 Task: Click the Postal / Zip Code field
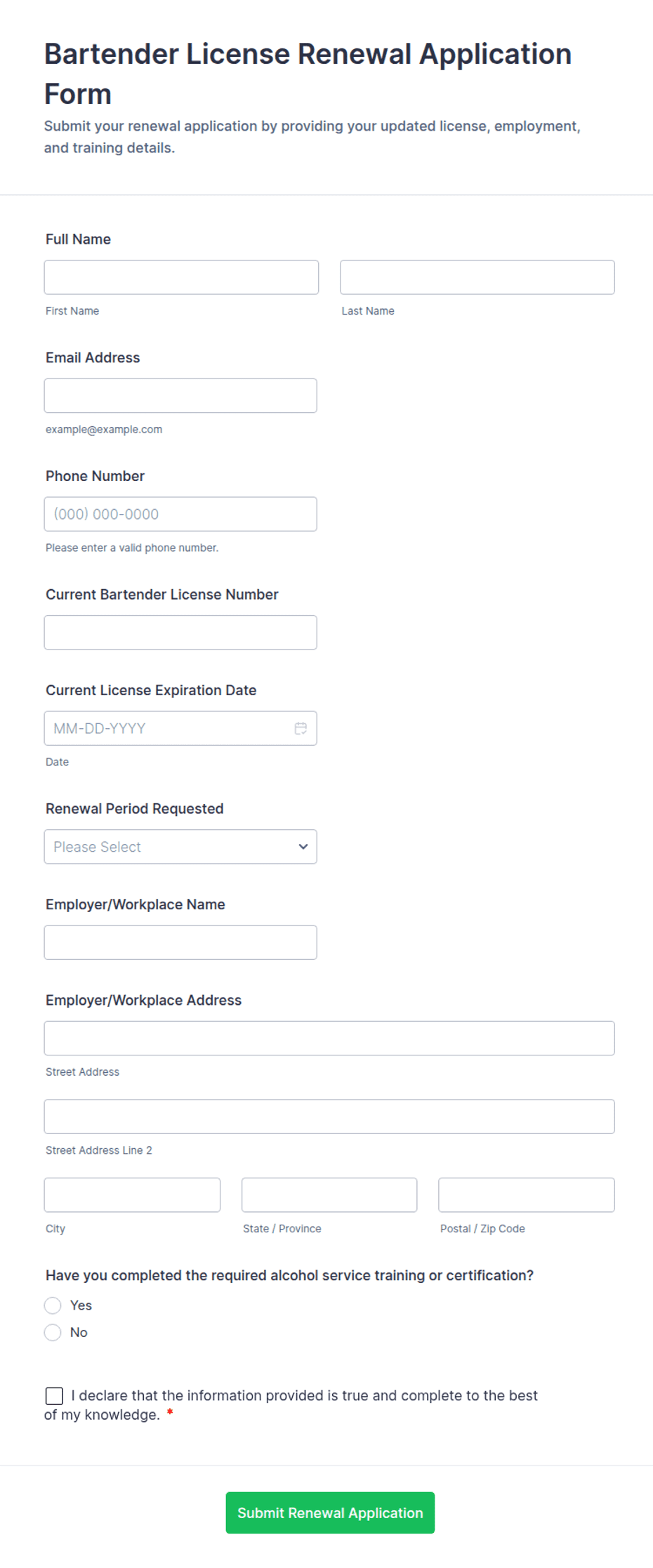(527, 1195)
